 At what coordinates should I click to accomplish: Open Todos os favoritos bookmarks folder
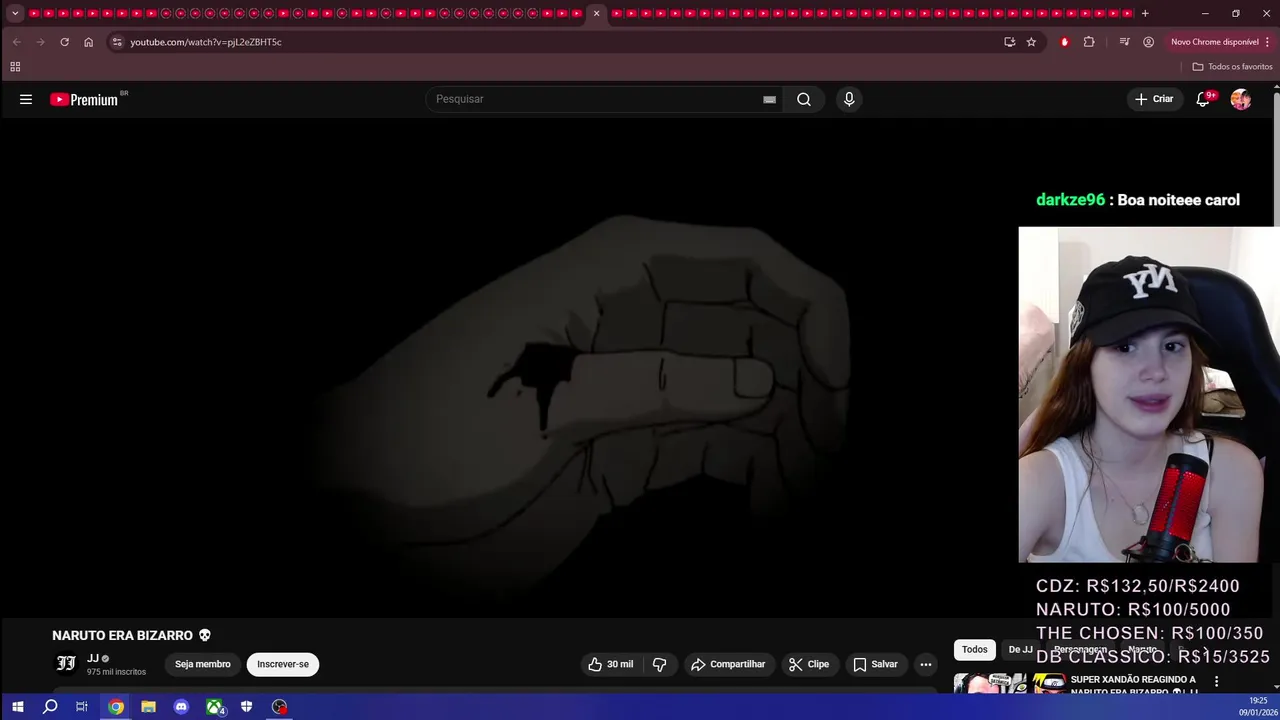[x=1232, y=67]
